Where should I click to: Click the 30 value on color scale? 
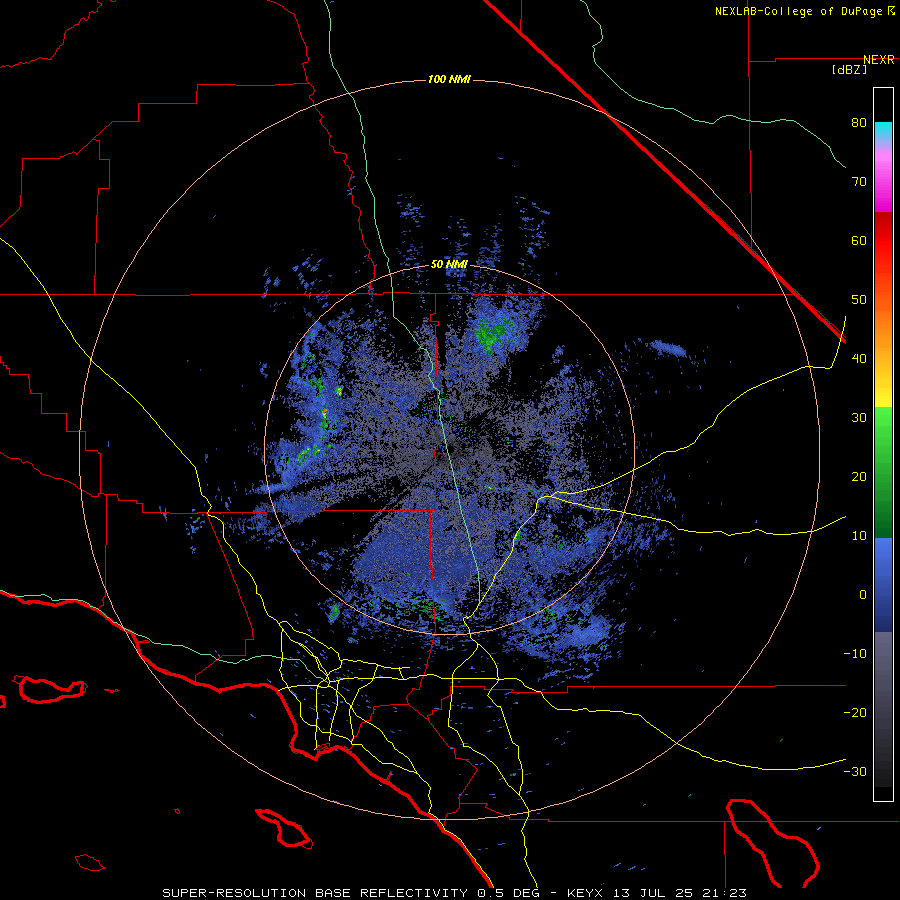(859, 418)
